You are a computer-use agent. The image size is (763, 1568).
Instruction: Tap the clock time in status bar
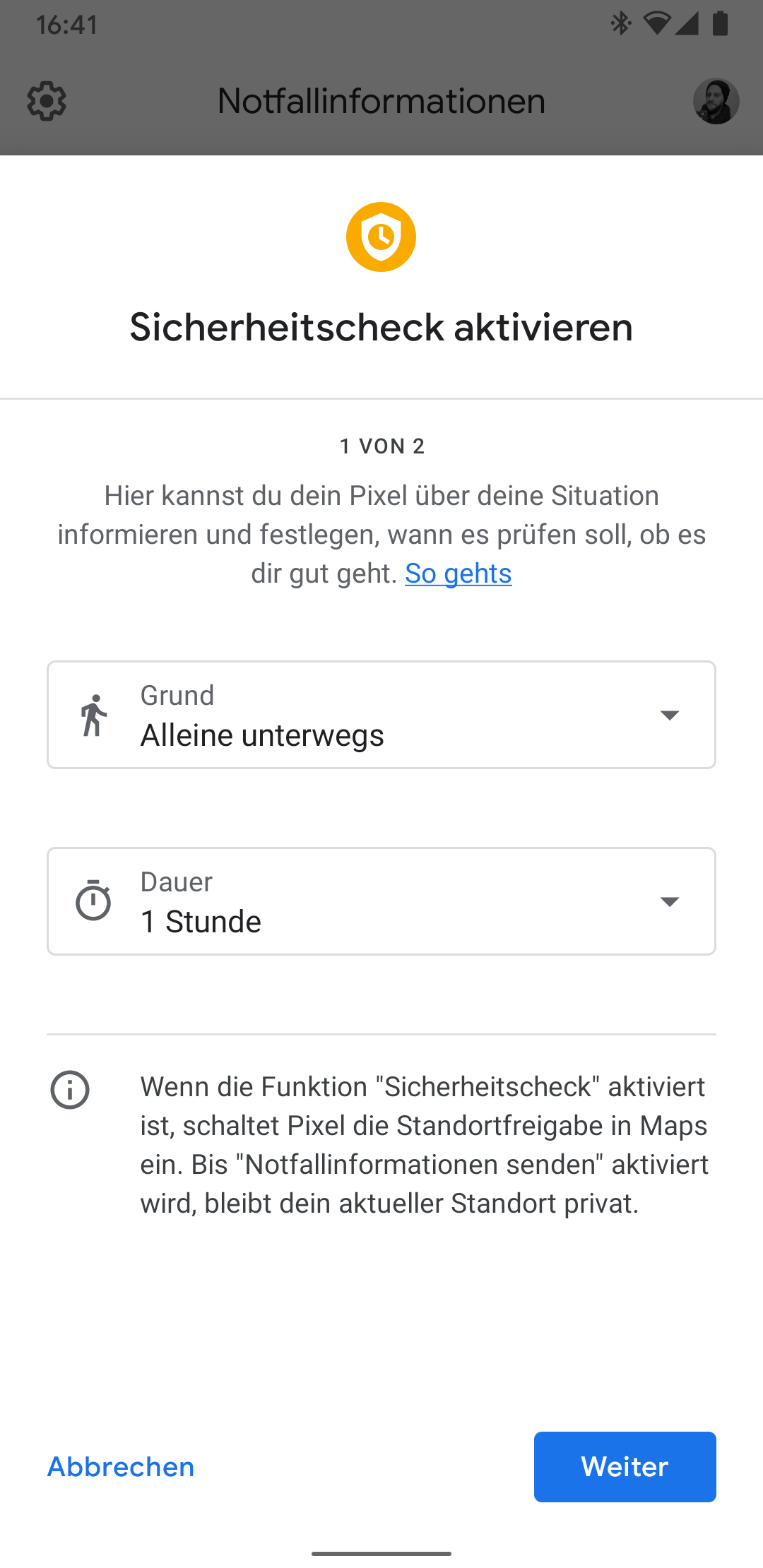pyautogui.click(x=67, y=25)
